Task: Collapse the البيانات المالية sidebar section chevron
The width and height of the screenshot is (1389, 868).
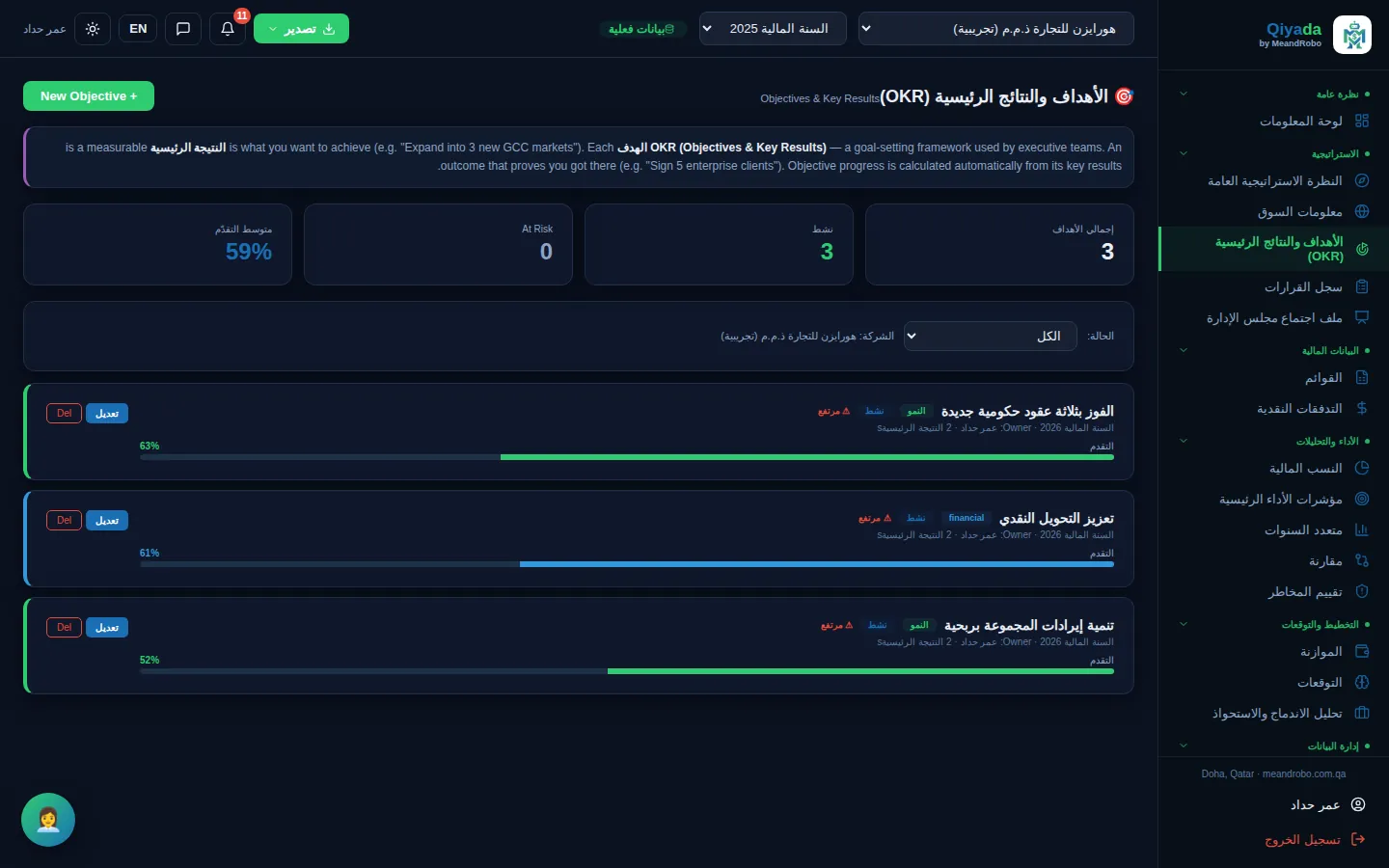Action: point(1184,350)
